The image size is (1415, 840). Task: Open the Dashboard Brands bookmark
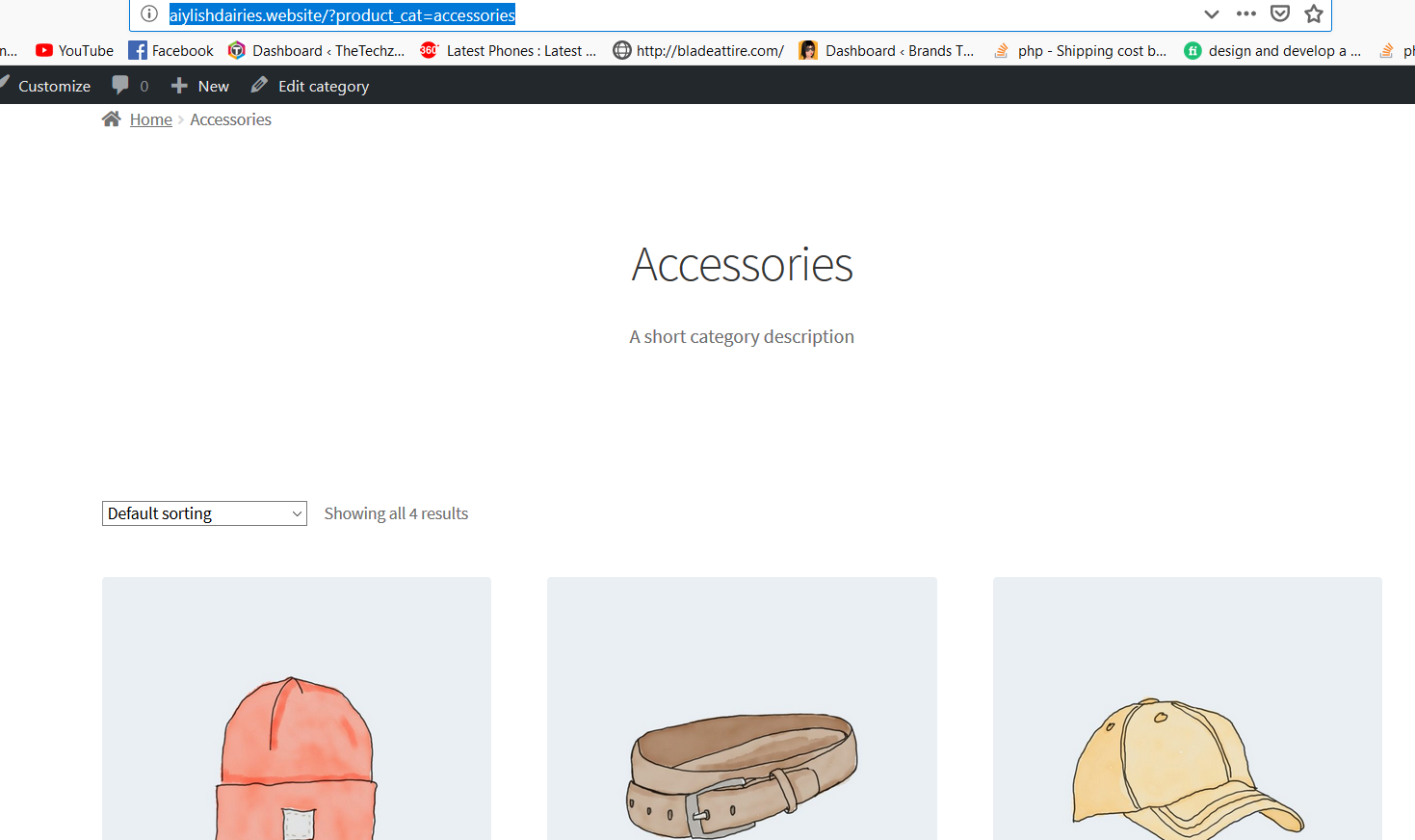point(887,51)
